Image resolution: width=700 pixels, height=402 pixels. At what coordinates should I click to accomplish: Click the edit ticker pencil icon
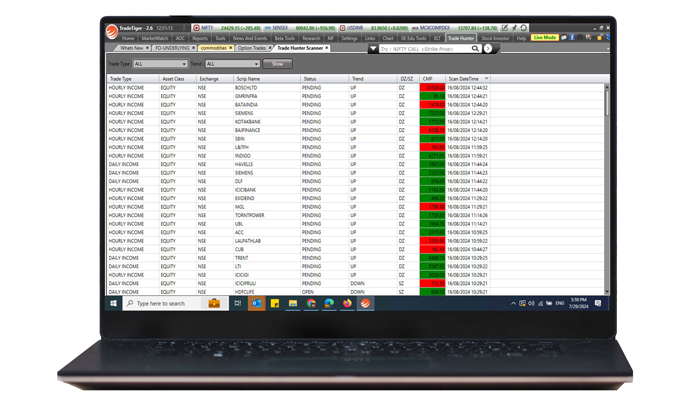[x=504, y=28]
